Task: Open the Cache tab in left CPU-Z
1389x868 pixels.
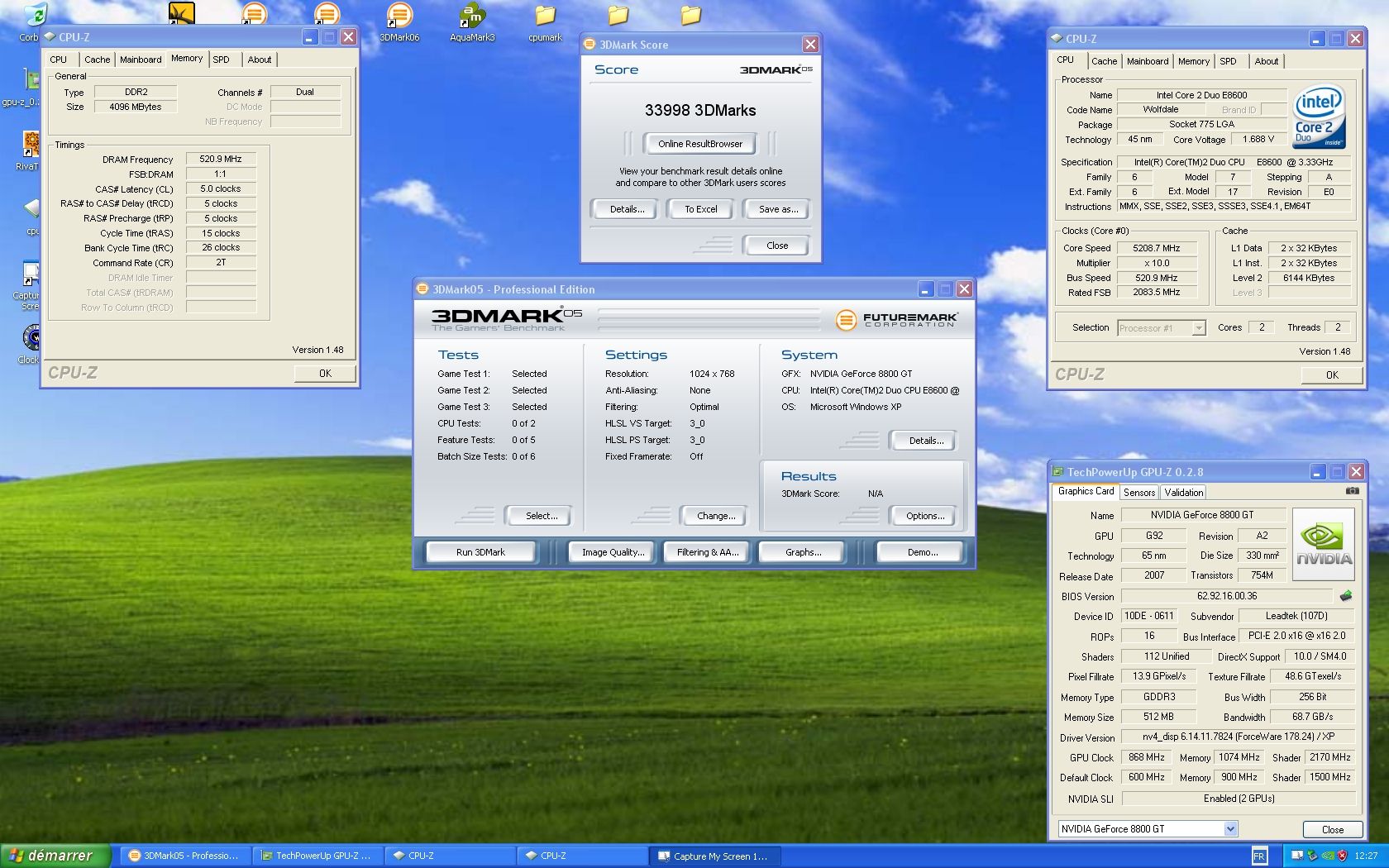Action: 98,60
